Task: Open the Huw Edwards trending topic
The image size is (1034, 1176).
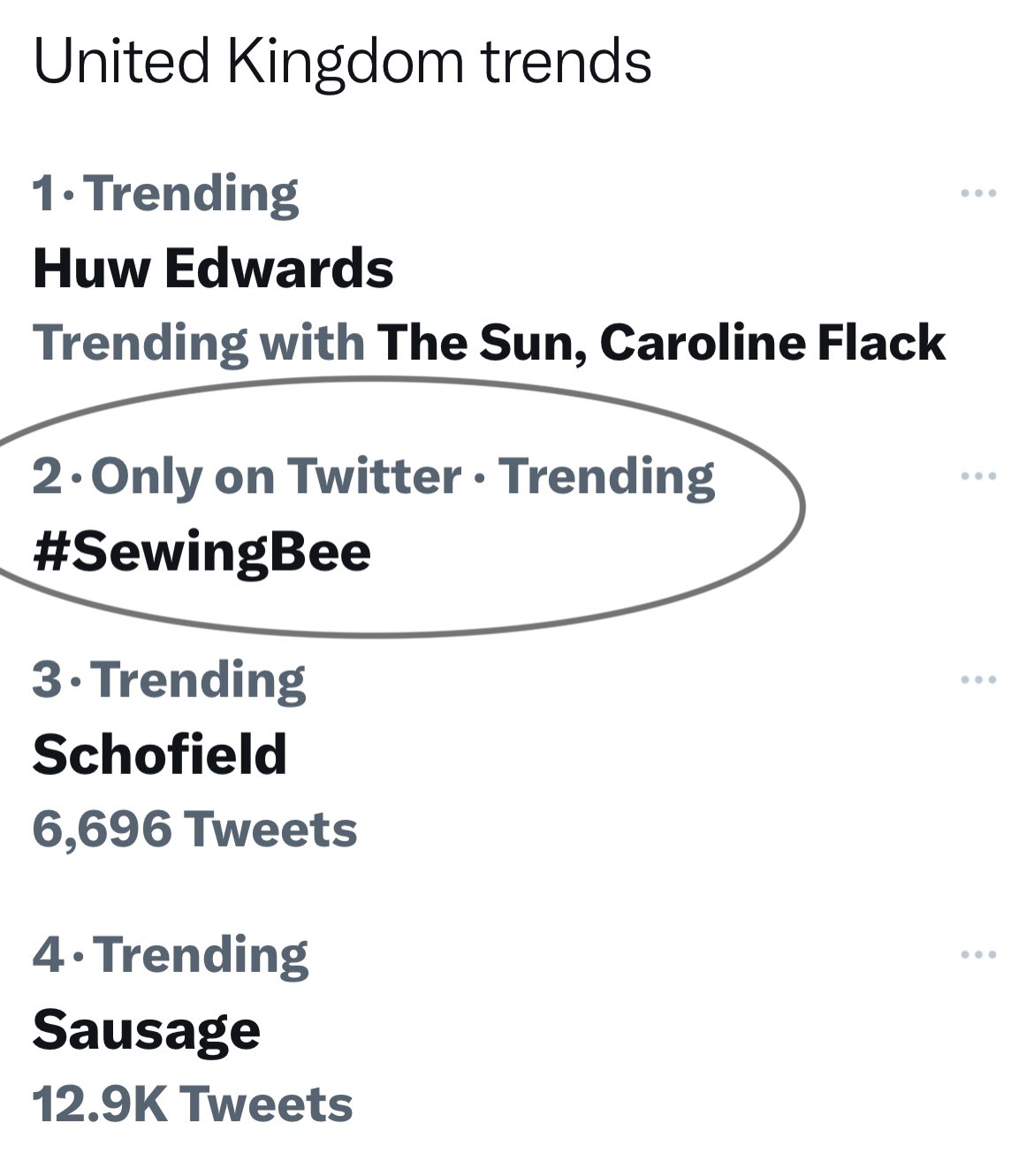Action: (x=213, y=268)
